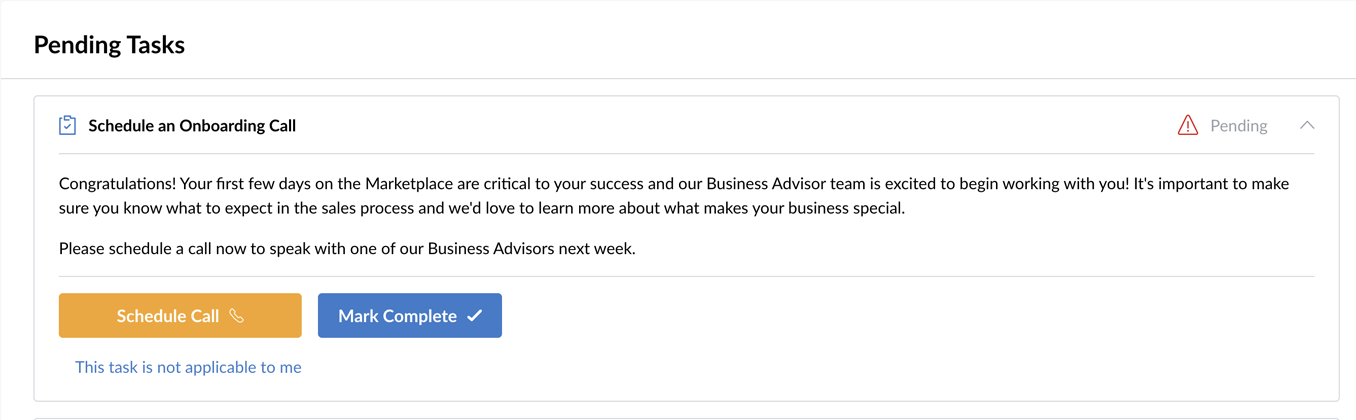Click the red warning triangle icon
Image resolution: width=1356 pixels, height=420 pixels.
(x=1187, y=125)
